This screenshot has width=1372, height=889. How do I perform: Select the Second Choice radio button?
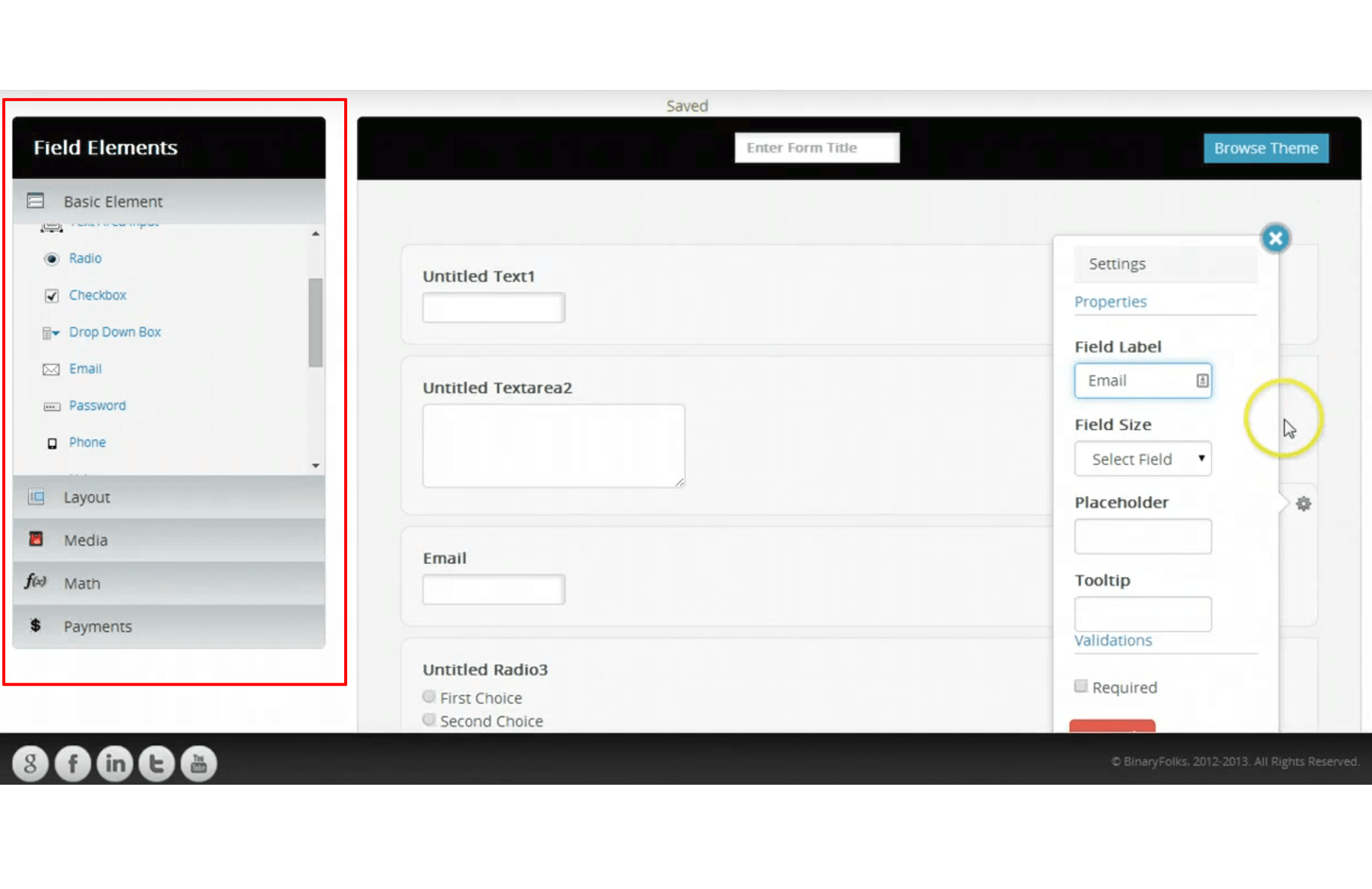click(x=429, y=719)
